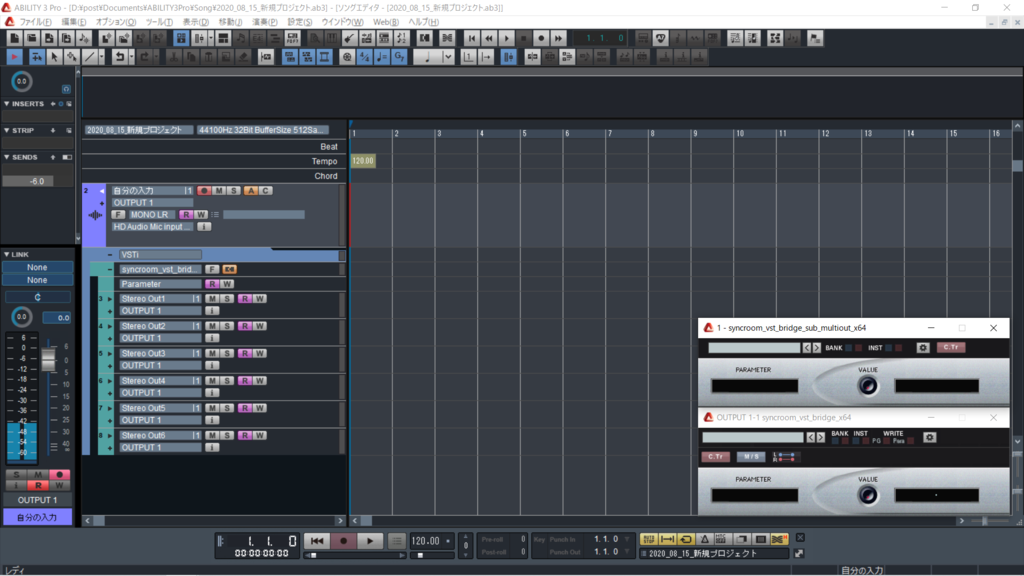This screenshot has height=576, width=1024.
Task: Collapse the LINK section
Action: click(x=7, y=255)
